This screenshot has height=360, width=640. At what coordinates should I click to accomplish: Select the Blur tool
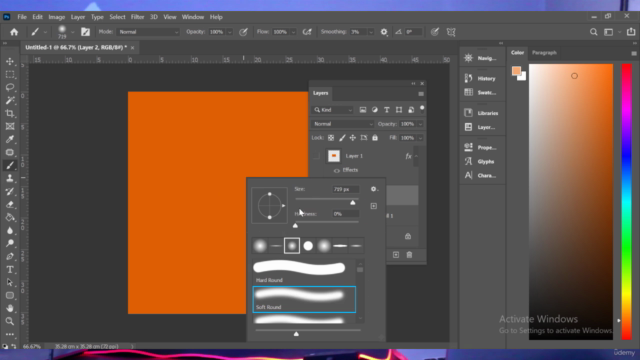pyautogui.click(x=10, y=231)
